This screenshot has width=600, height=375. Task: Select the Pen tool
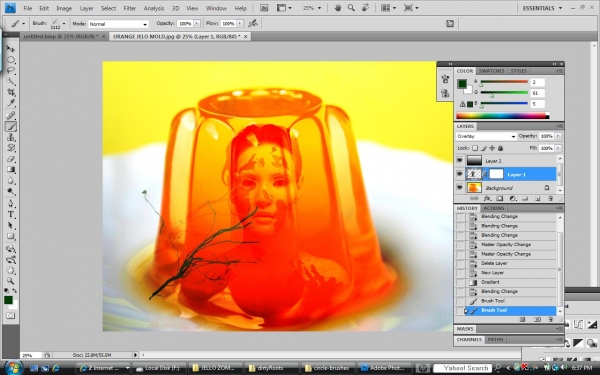pos(11,204)
